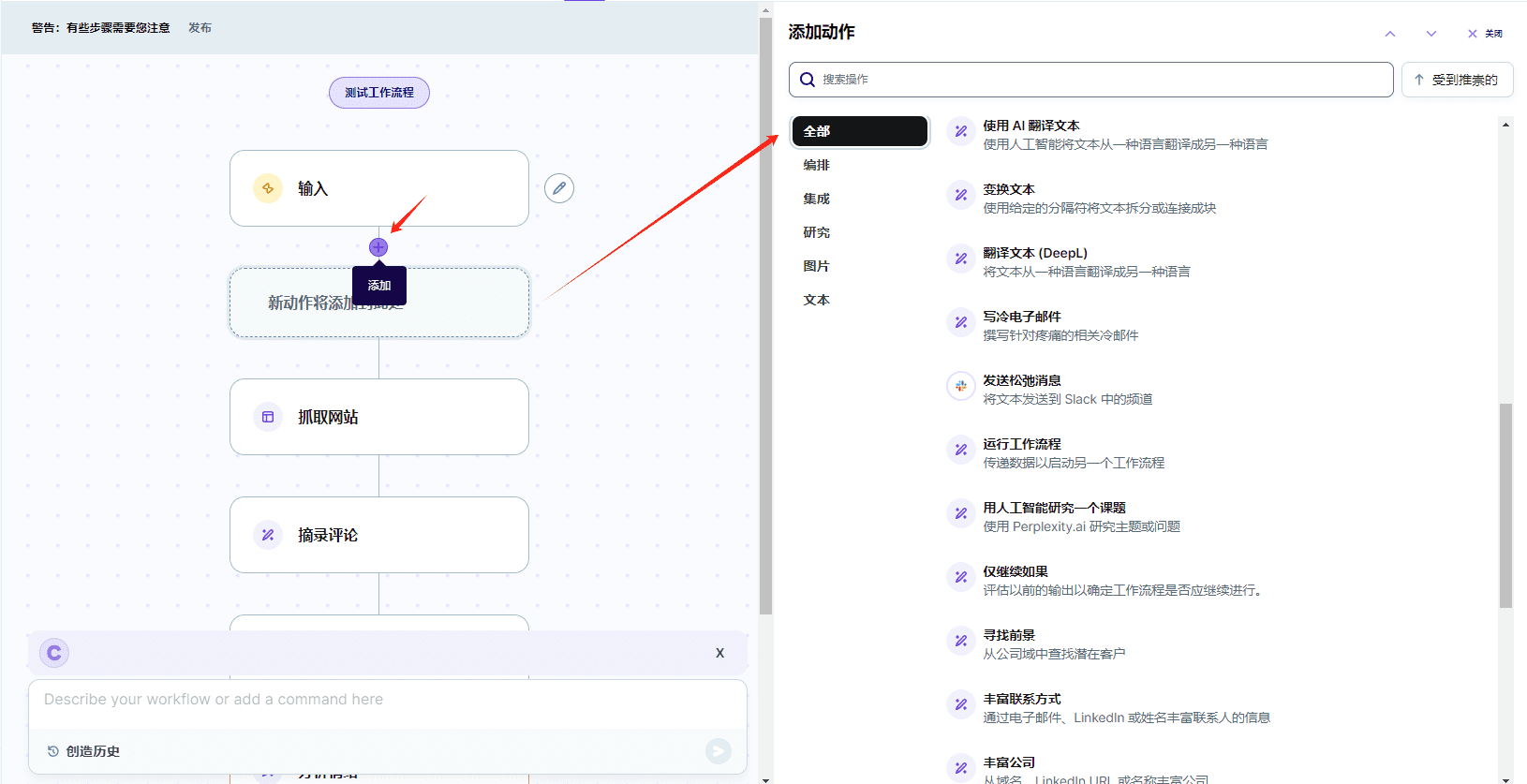Click the purple plus add-step button
This screenshot has width=1527, height=784.
(x=378, y=247)
